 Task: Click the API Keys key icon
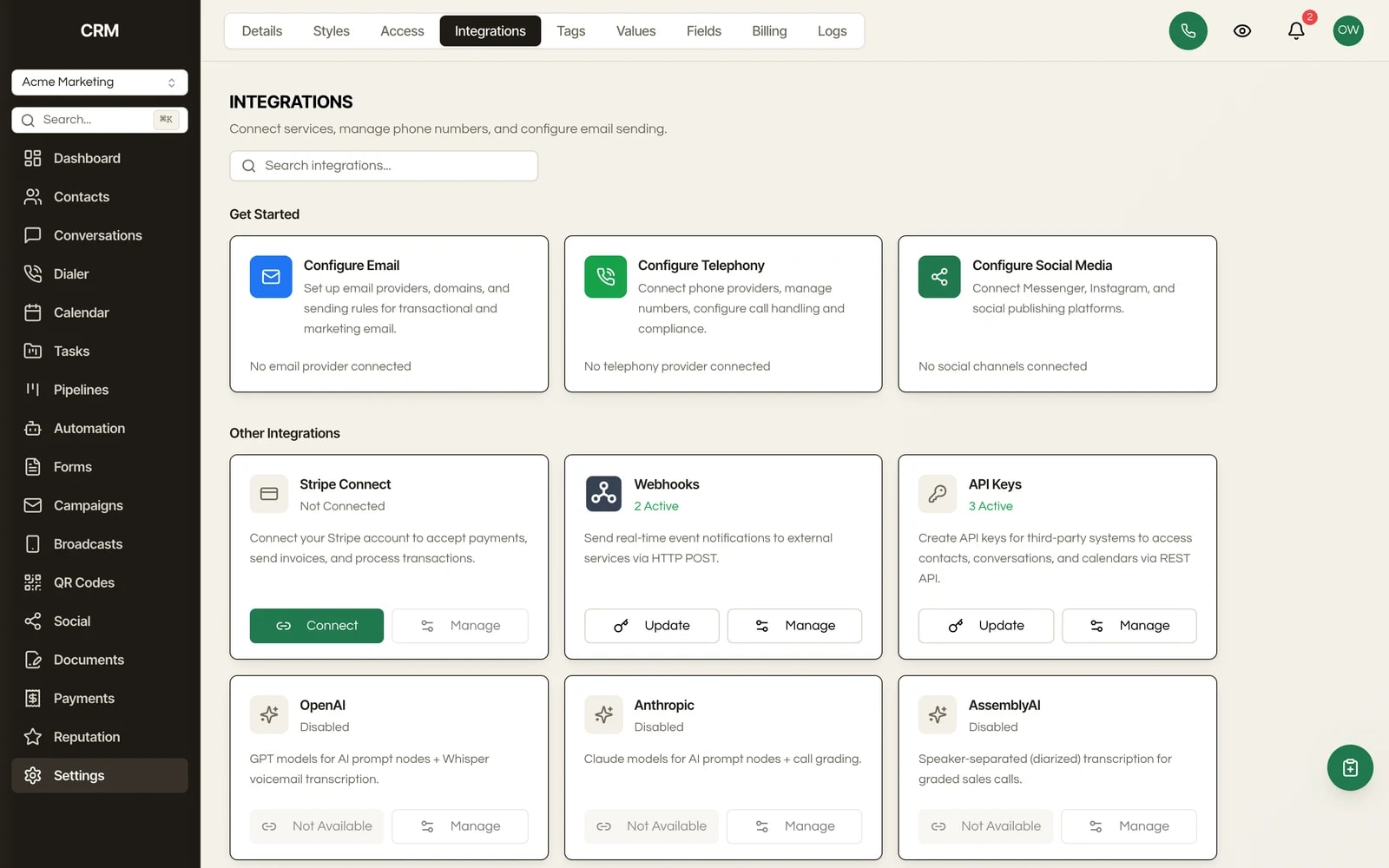(x=937, y=494)
